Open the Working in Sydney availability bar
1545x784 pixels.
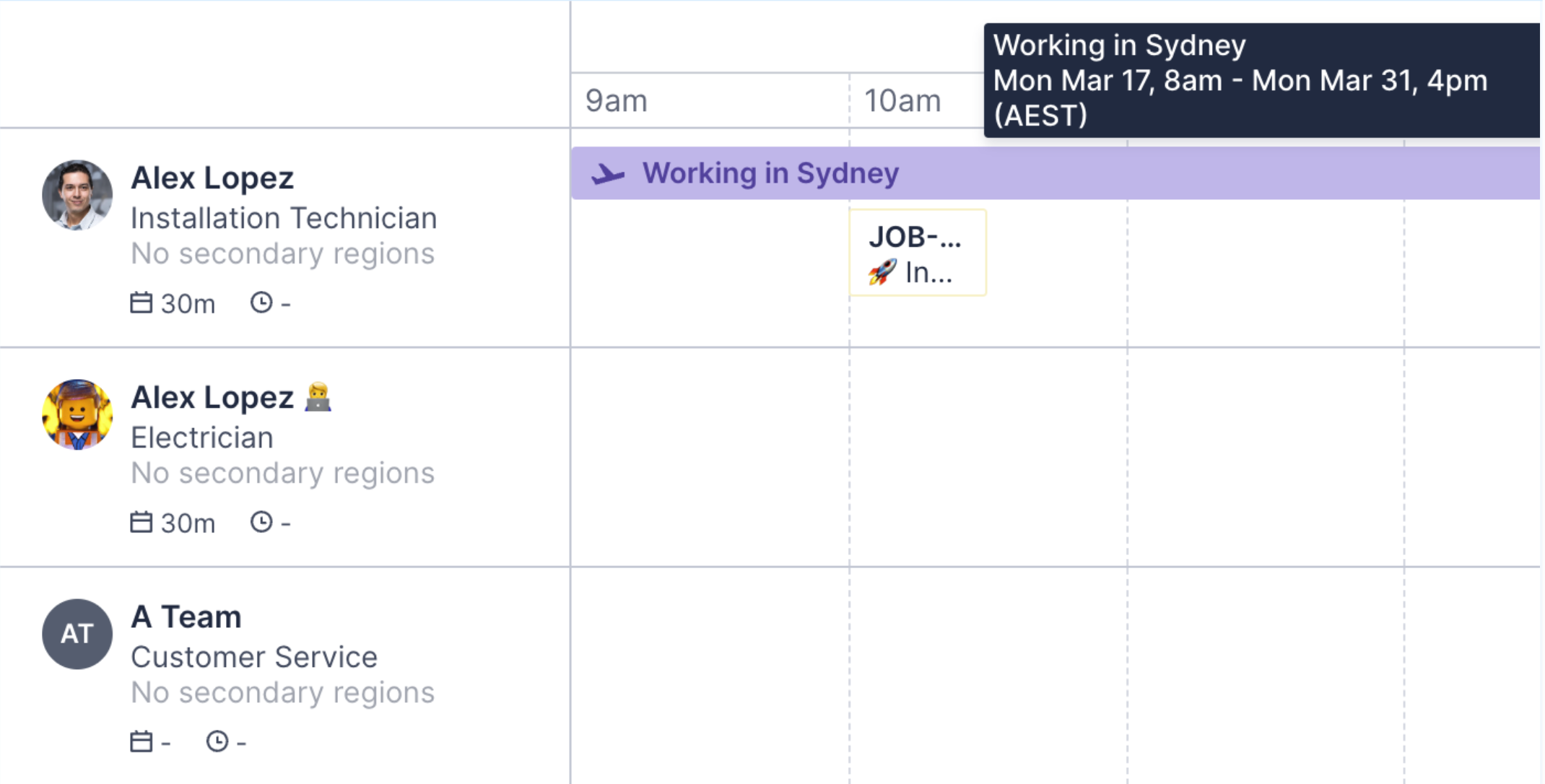coord(1054,174)
